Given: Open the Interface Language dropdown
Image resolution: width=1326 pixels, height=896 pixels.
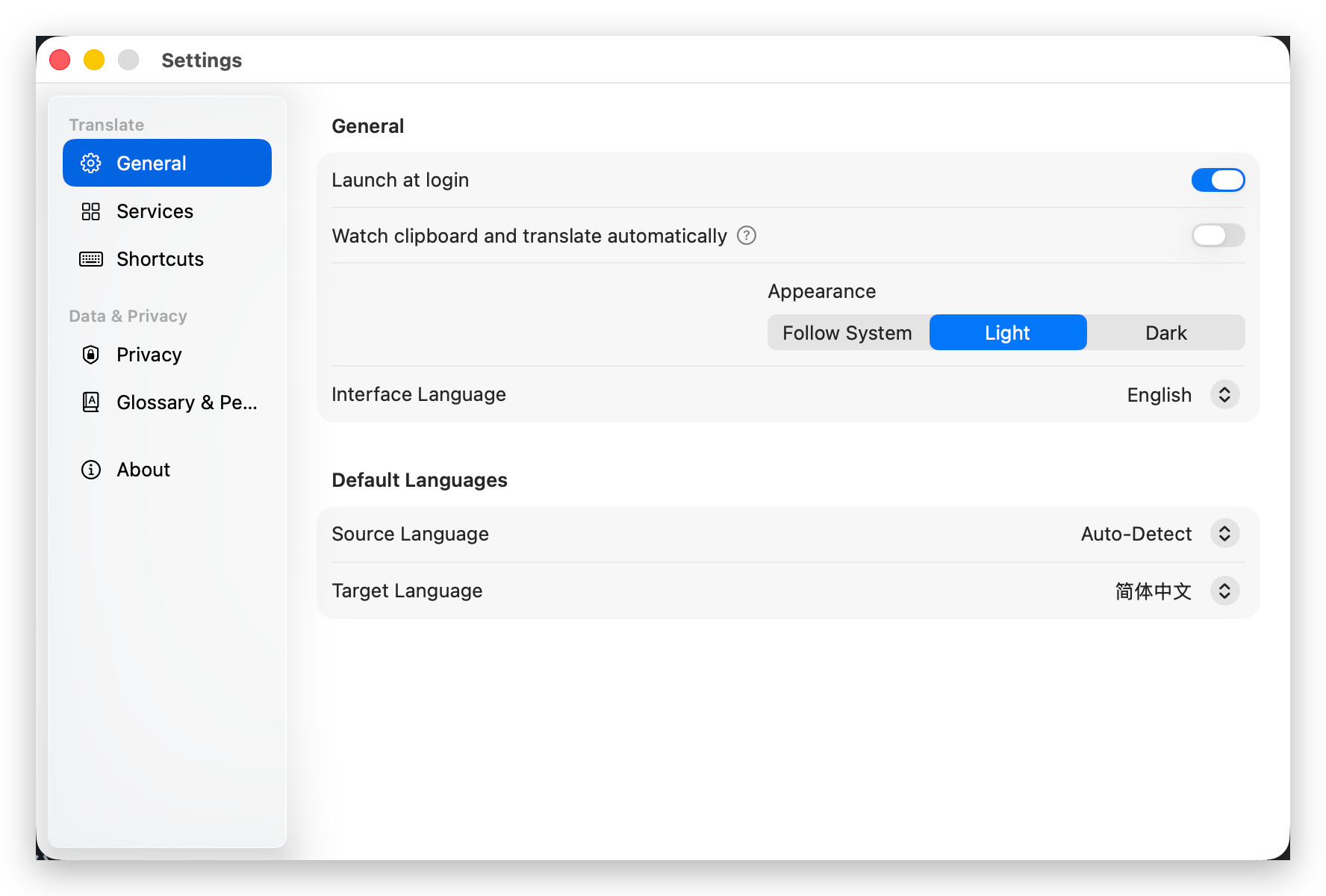Looking at the screenshot, I should click(x=1224, y=394).
